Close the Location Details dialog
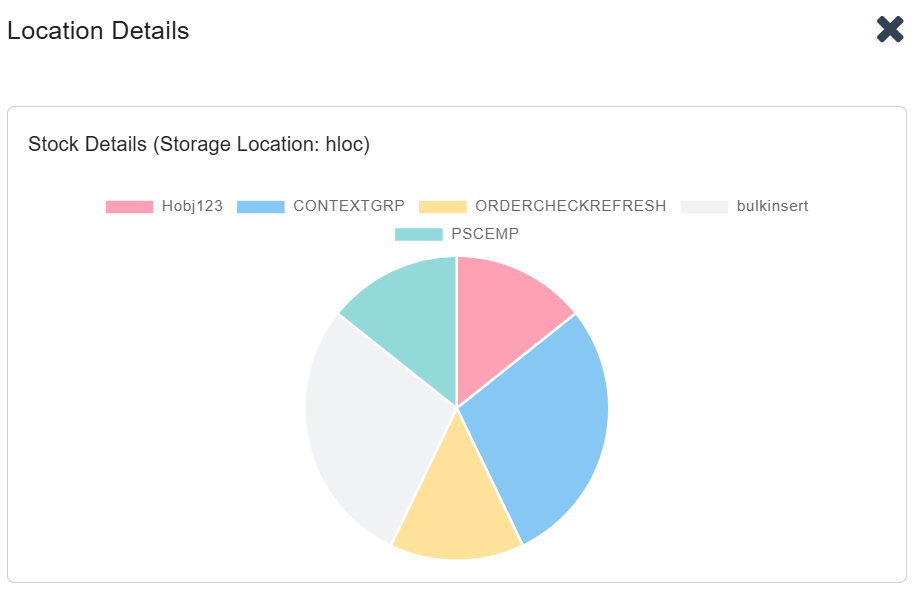The image size is (918, 594). pos(889,30)
